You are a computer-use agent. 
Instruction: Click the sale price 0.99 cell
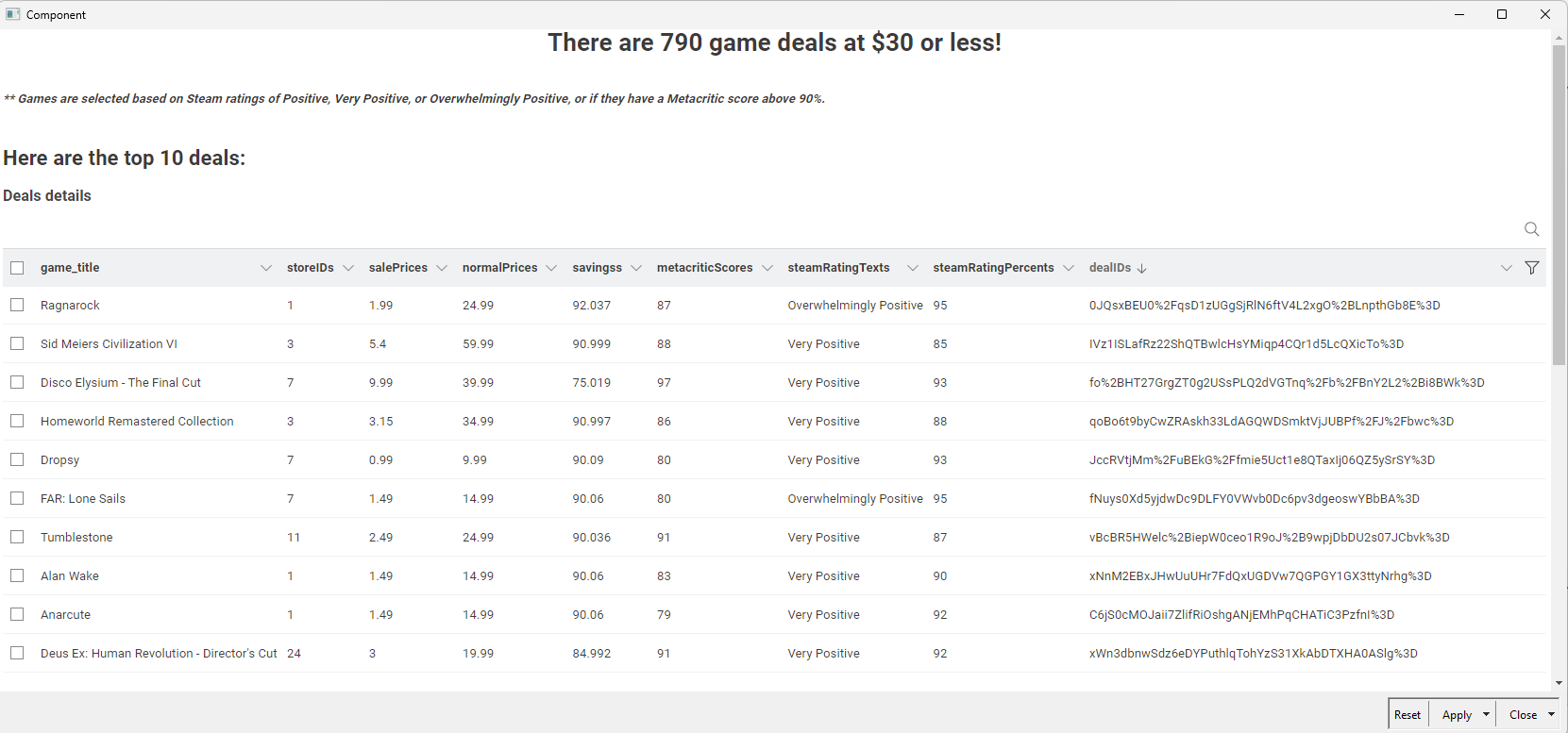coord(381,459)
